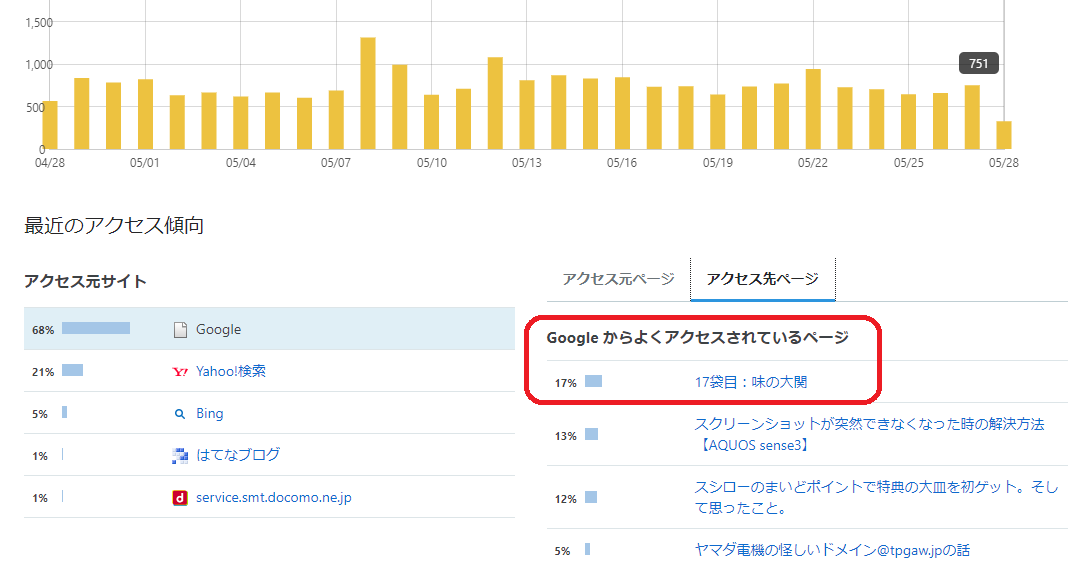Click the 17% bar for 味の大関
Screen dimensions: 1068x570
[x=593, y=381]
